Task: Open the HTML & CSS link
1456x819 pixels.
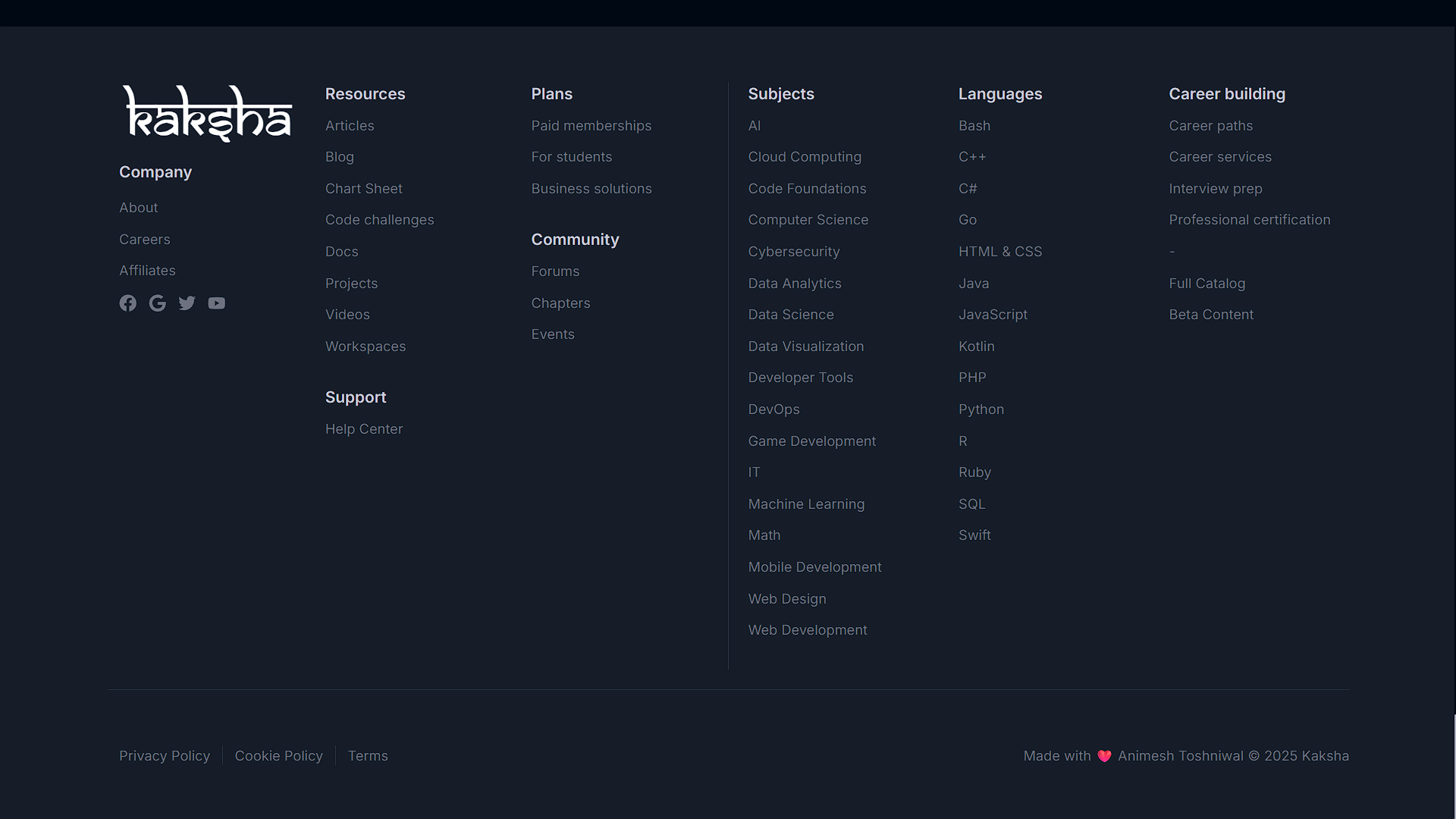Action: click(1000, 252)
